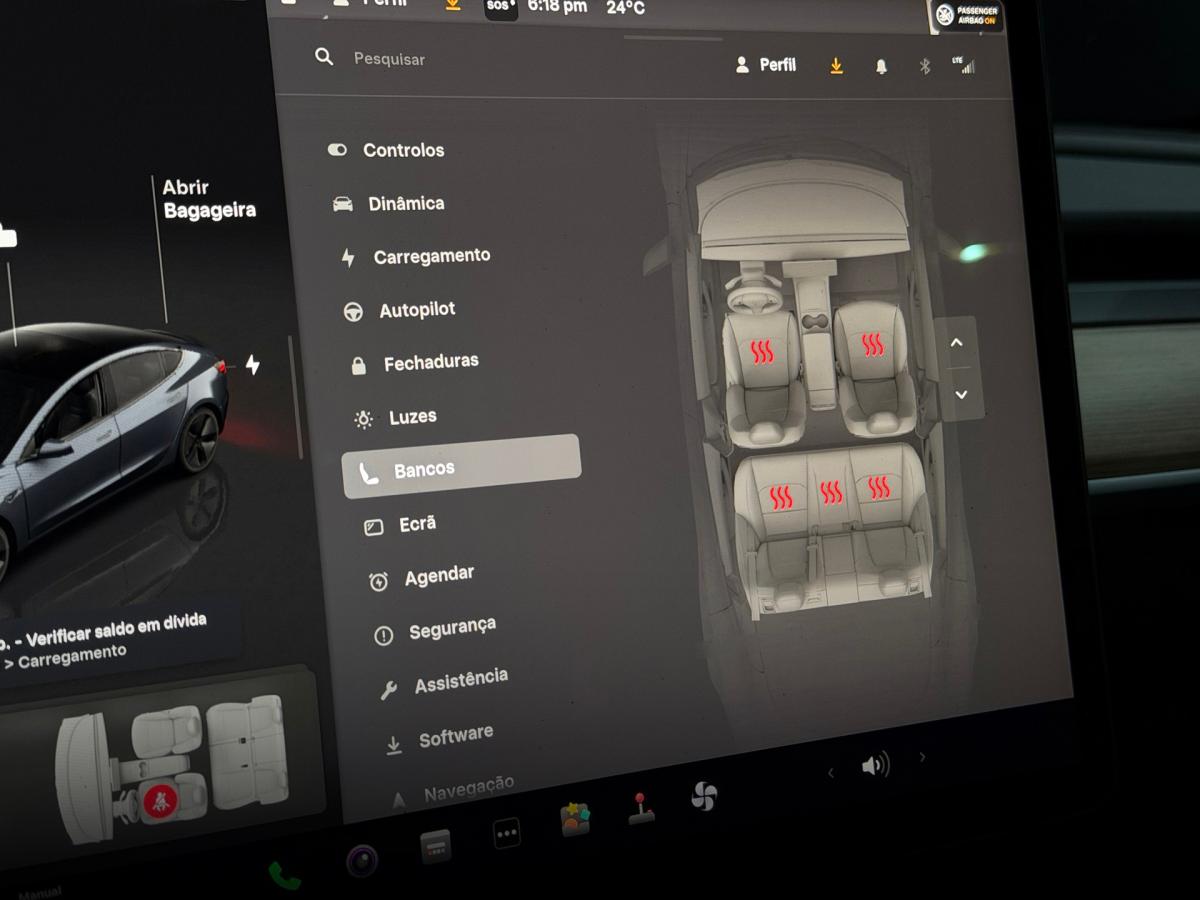Viewport: 1200px width, 900px height.
Task: Select Autopilot in the settings sidebar
Action: [x=399, y=310]
